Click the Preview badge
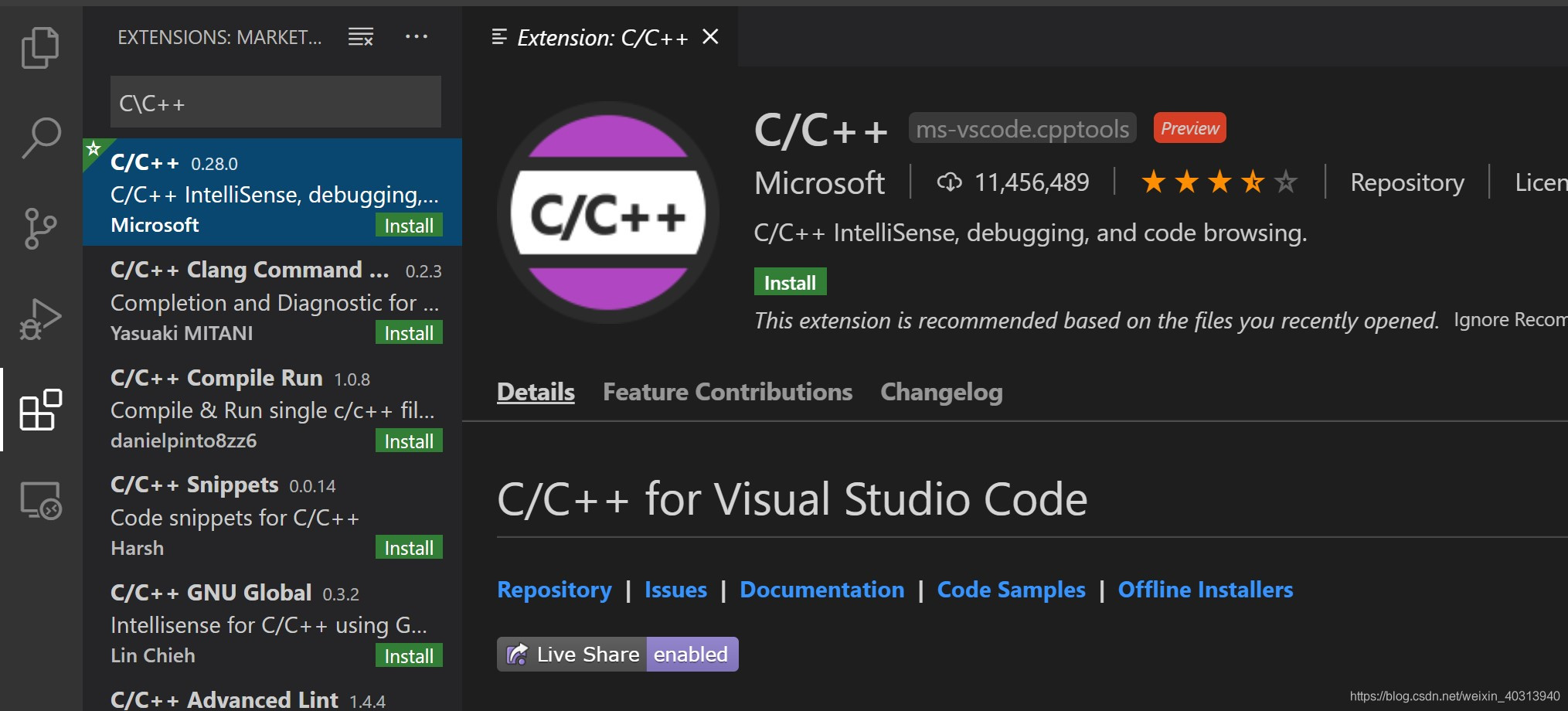 pyautogui.click(x=1189, y=128)
